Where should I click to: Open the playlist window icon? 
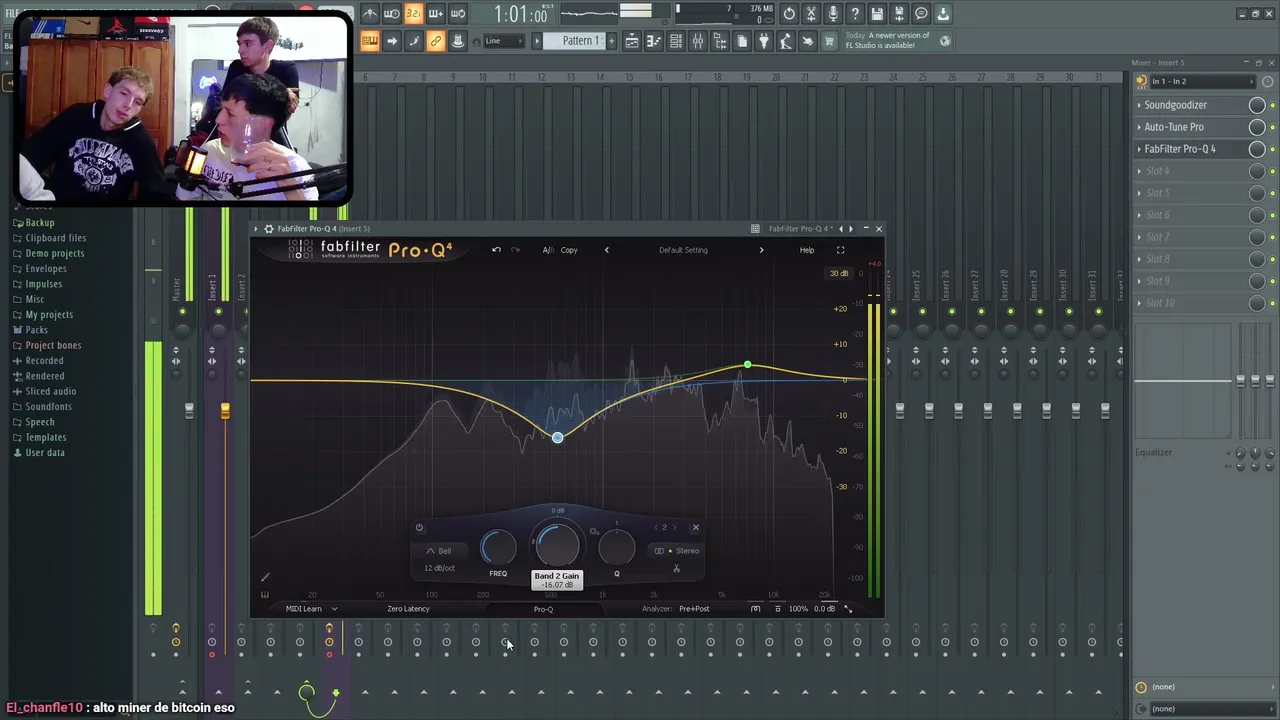[x=631, y=41]
